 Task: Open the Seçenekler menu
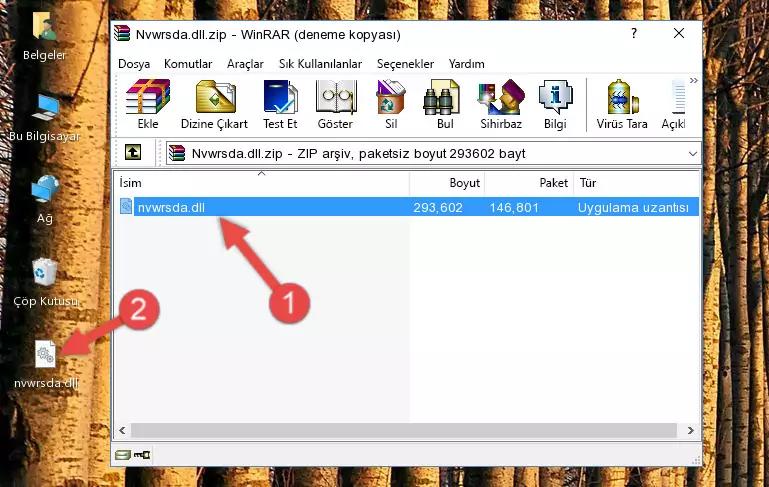point(405,64)
